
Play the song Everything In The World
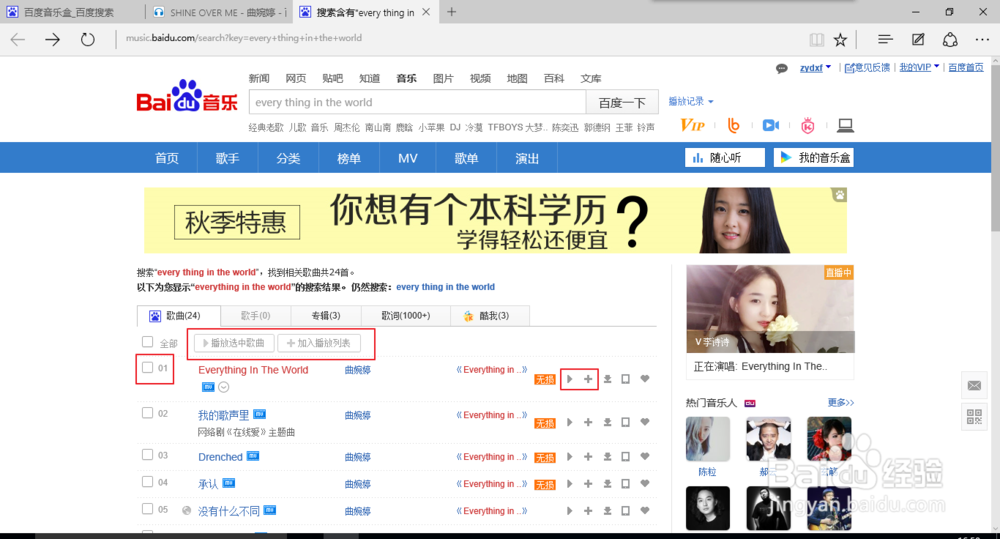click(x=570, y=379)
